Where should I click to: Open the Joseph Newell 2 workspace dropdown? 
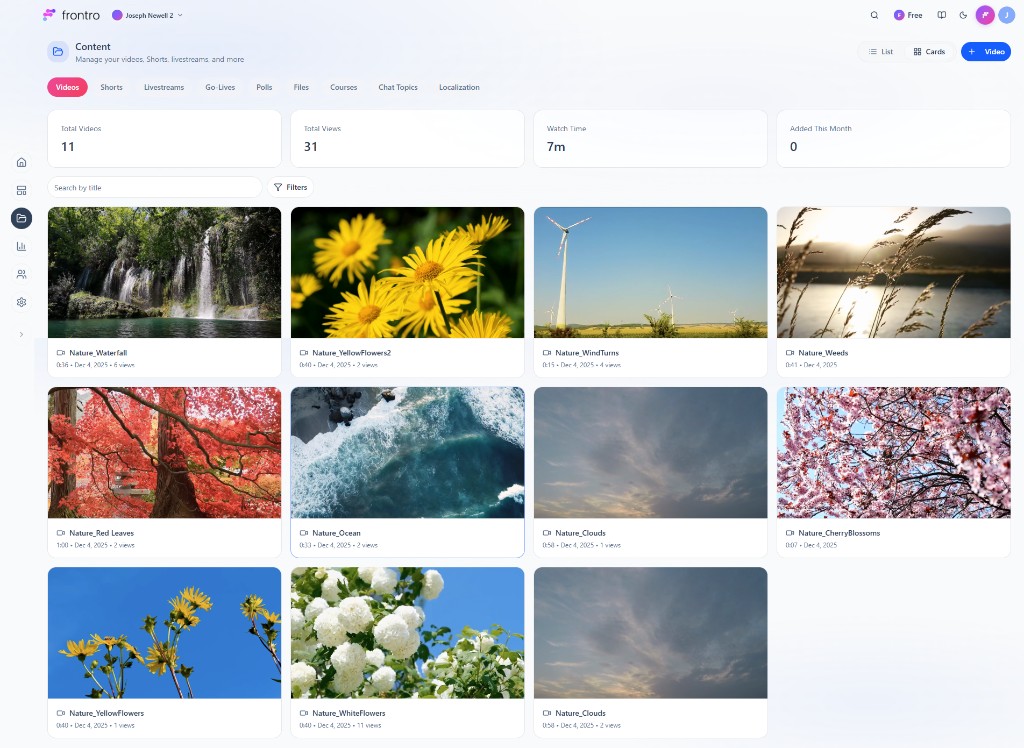[x=147, y=15]
